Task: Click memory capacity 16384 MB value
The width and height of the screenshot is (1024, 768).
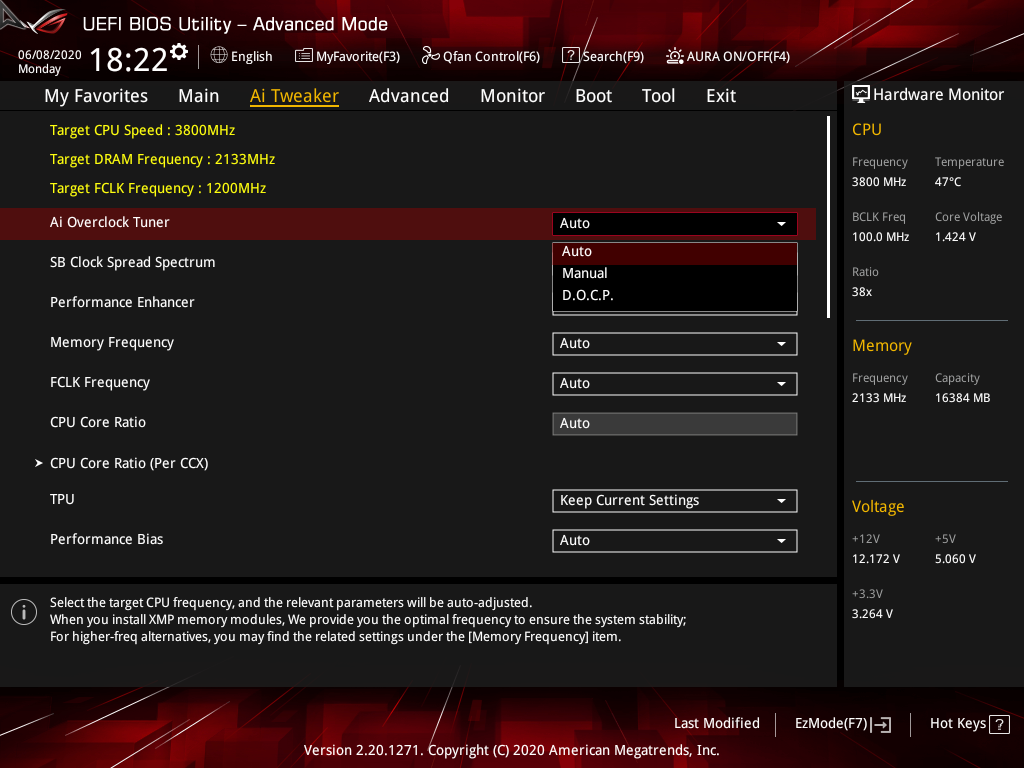Action: [963, 398]
